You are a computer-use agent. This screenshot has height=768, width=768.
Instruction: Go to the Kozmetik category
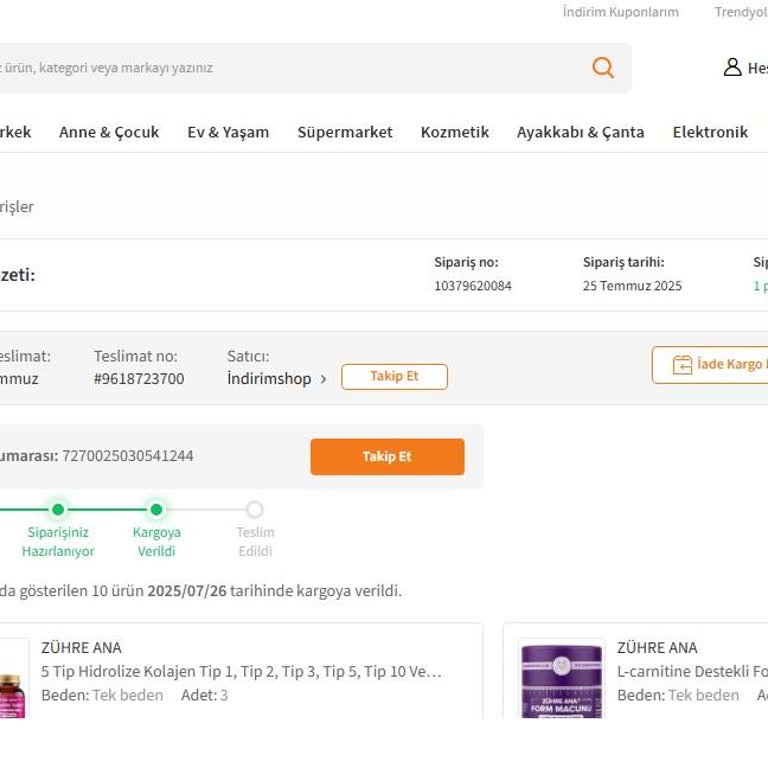(x=455, y=132)
